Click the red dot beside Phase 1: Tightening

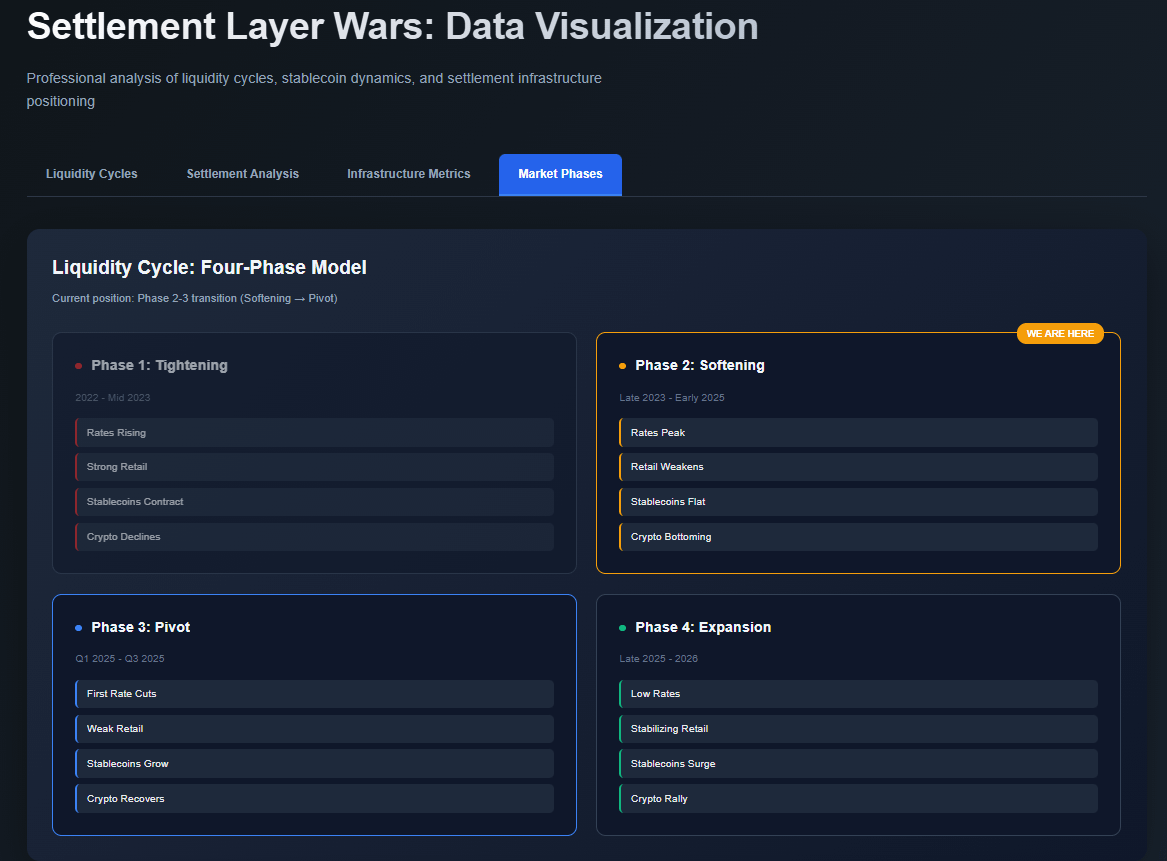78,366
